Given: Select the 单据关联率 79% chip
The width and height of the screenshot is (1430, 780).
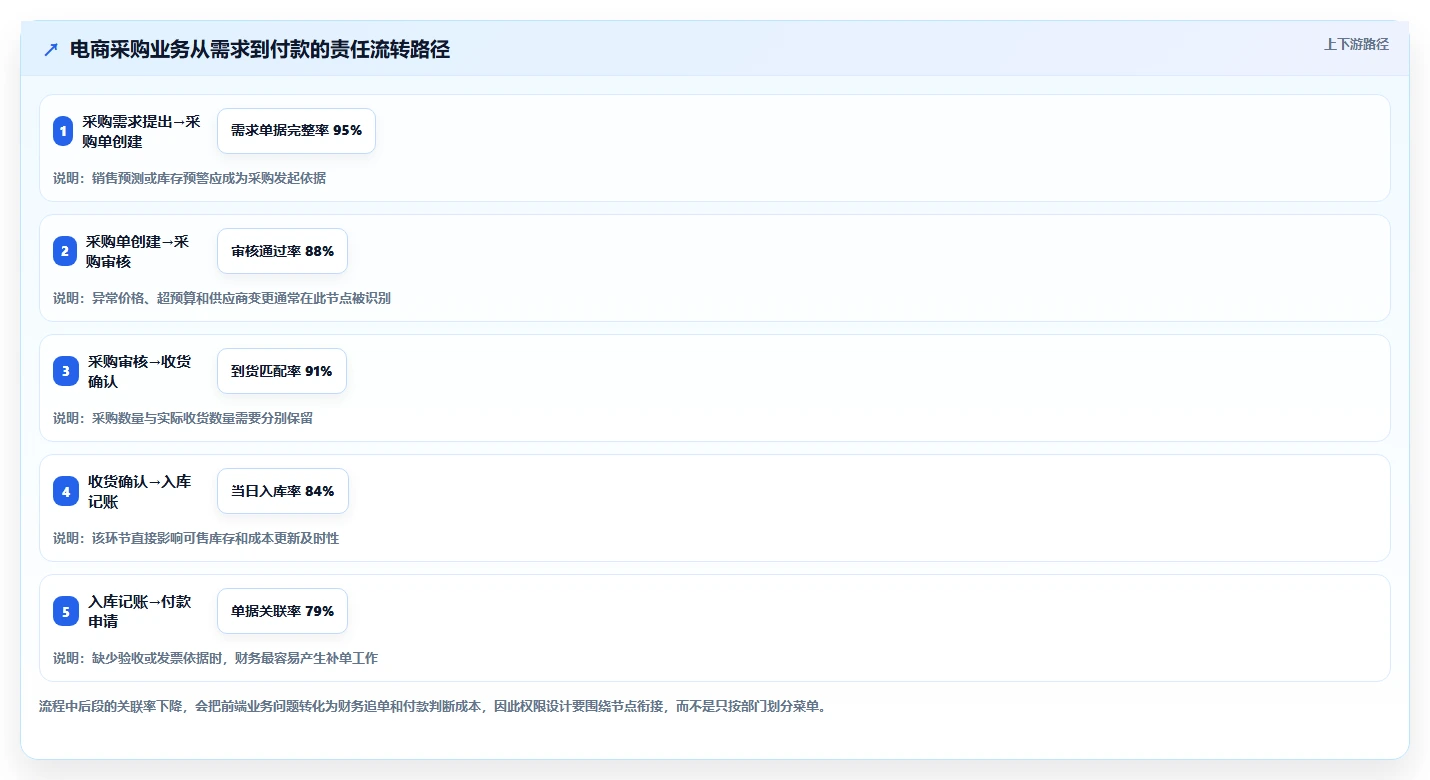Looking at the screenshot, I should [x=282, y=611].
